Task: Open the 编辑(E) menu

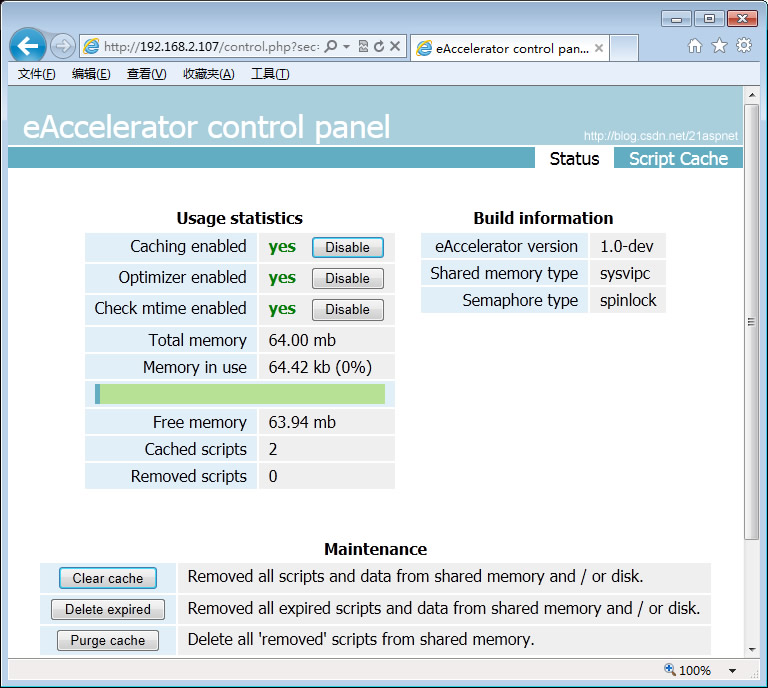Action: tap(91, 74)
